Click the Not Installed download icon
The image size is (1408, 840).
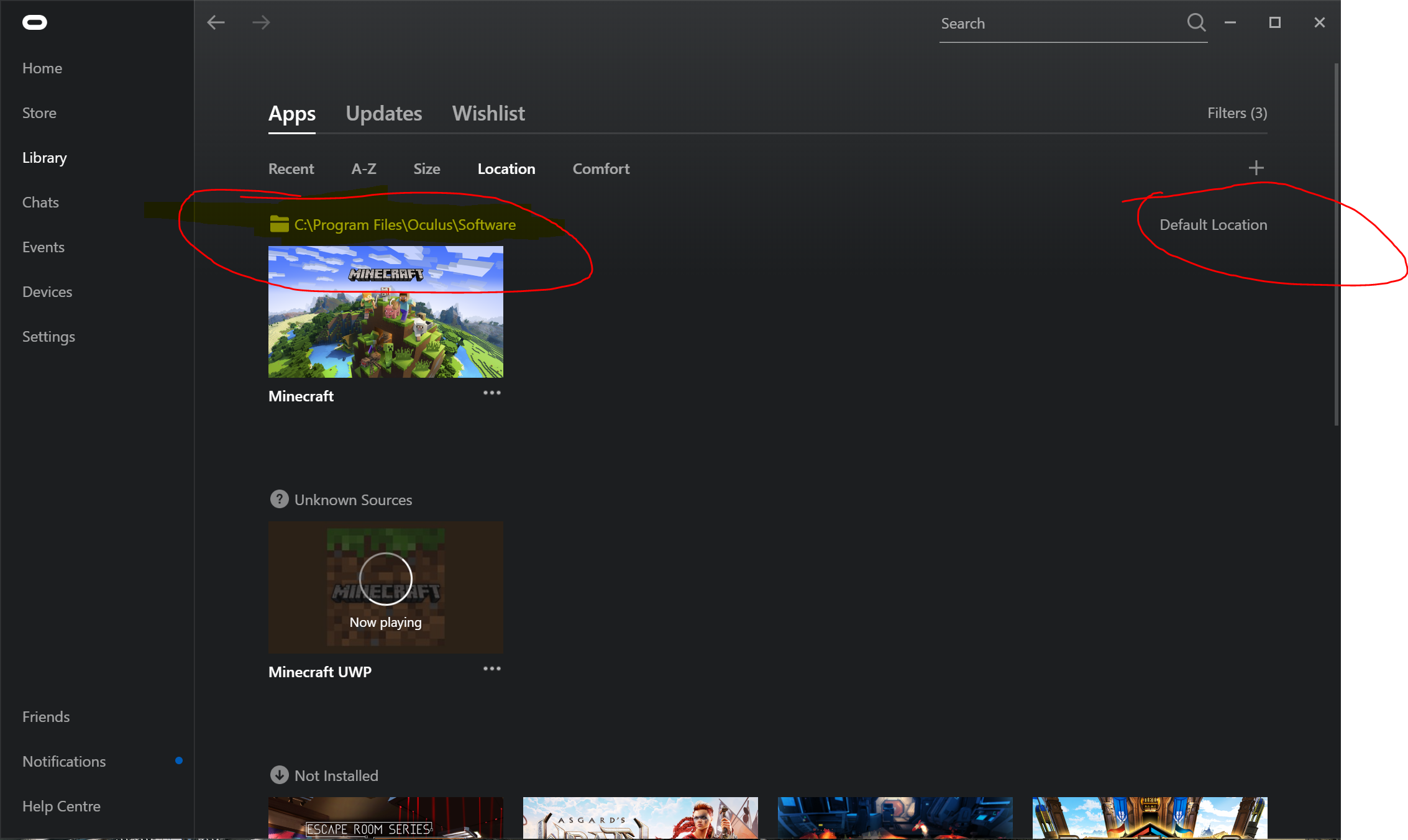279,775
